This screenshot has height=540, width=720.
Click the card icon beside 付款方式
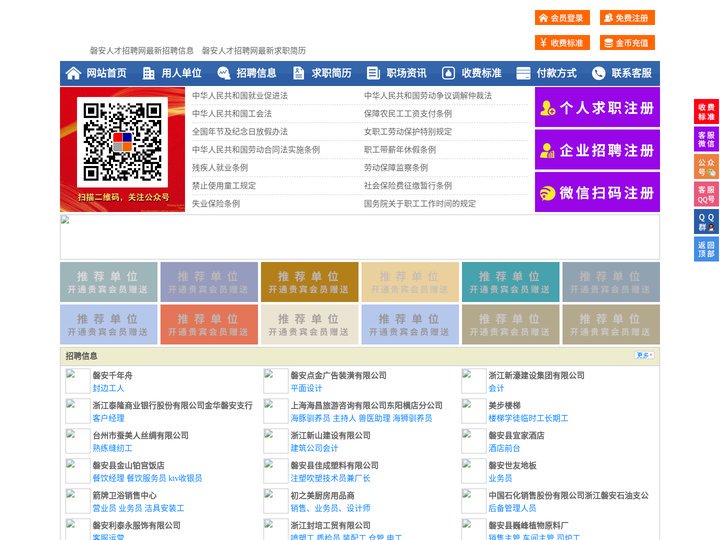pos(523,73)
